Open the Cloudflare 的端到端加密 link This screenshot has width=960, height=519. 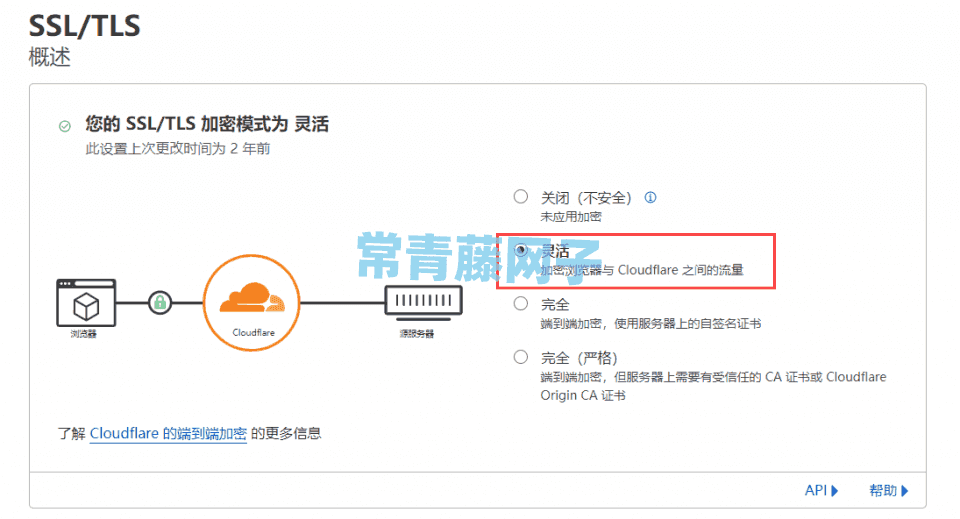(x=168, y=433)
